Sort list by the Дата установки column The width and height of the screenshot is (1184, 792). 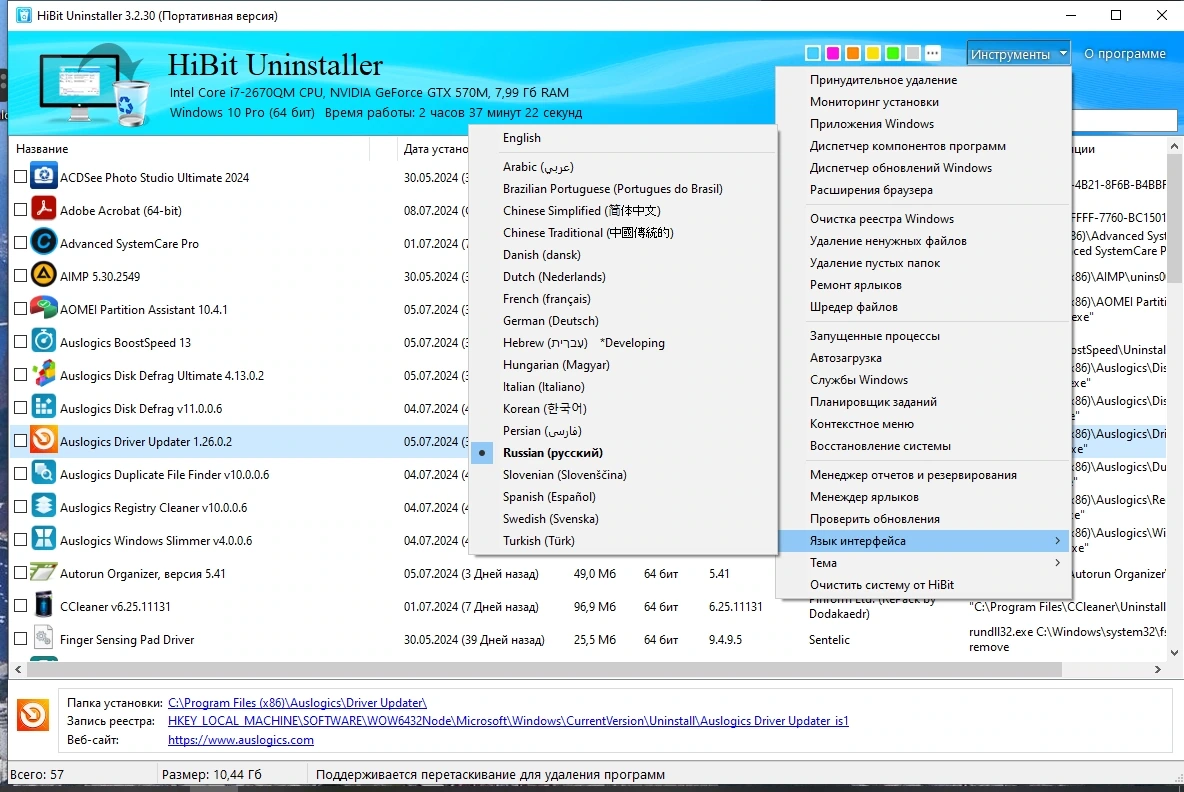click(x=434, y=149)
